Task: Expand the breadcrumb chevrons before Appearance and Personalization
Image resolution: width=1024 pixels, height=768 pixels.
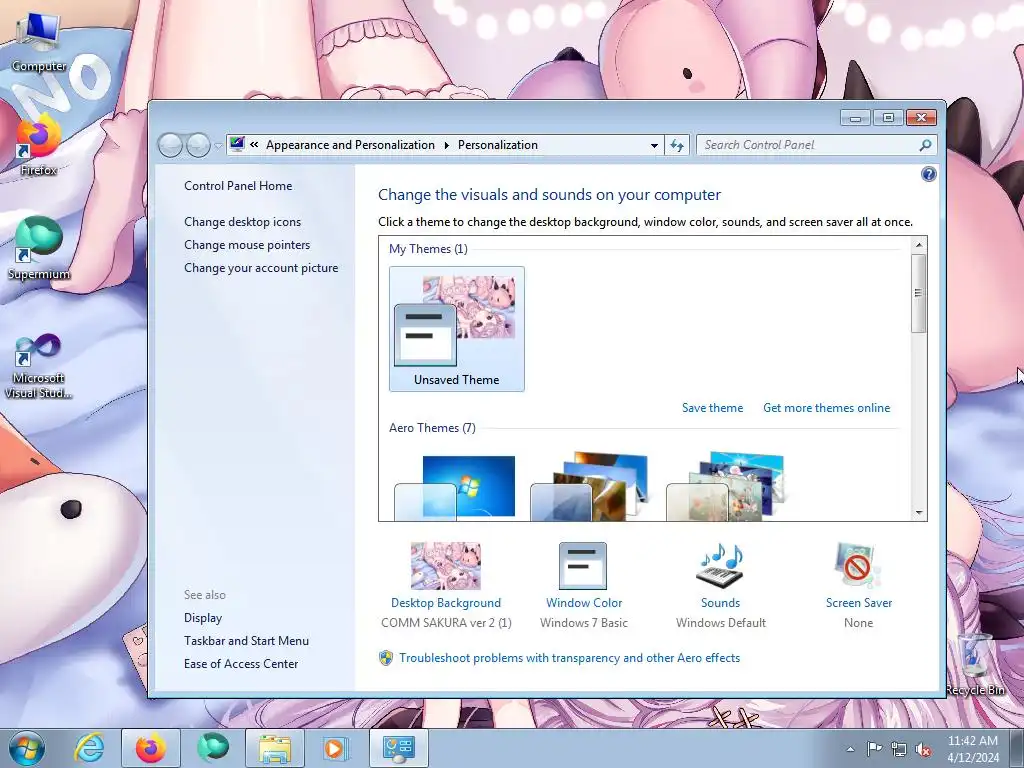Action: click(x=254, y=144)
